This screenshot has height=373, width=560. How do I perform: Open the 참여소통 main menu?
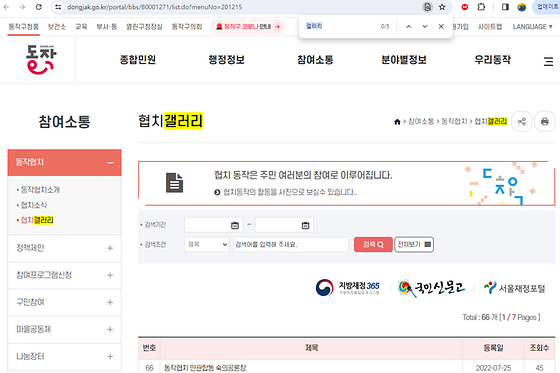315,60
